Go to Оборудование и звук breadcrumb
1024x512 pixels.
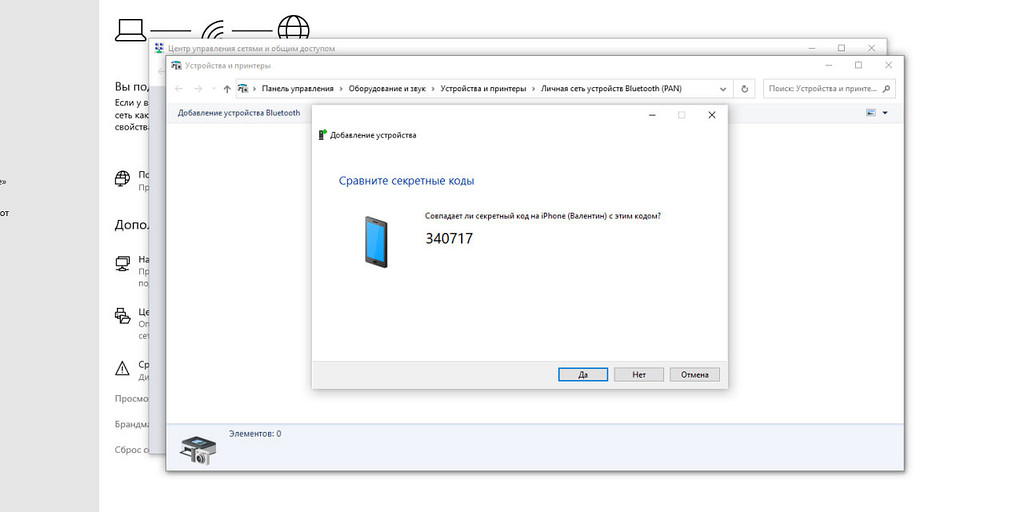click(x=387, y=89)
